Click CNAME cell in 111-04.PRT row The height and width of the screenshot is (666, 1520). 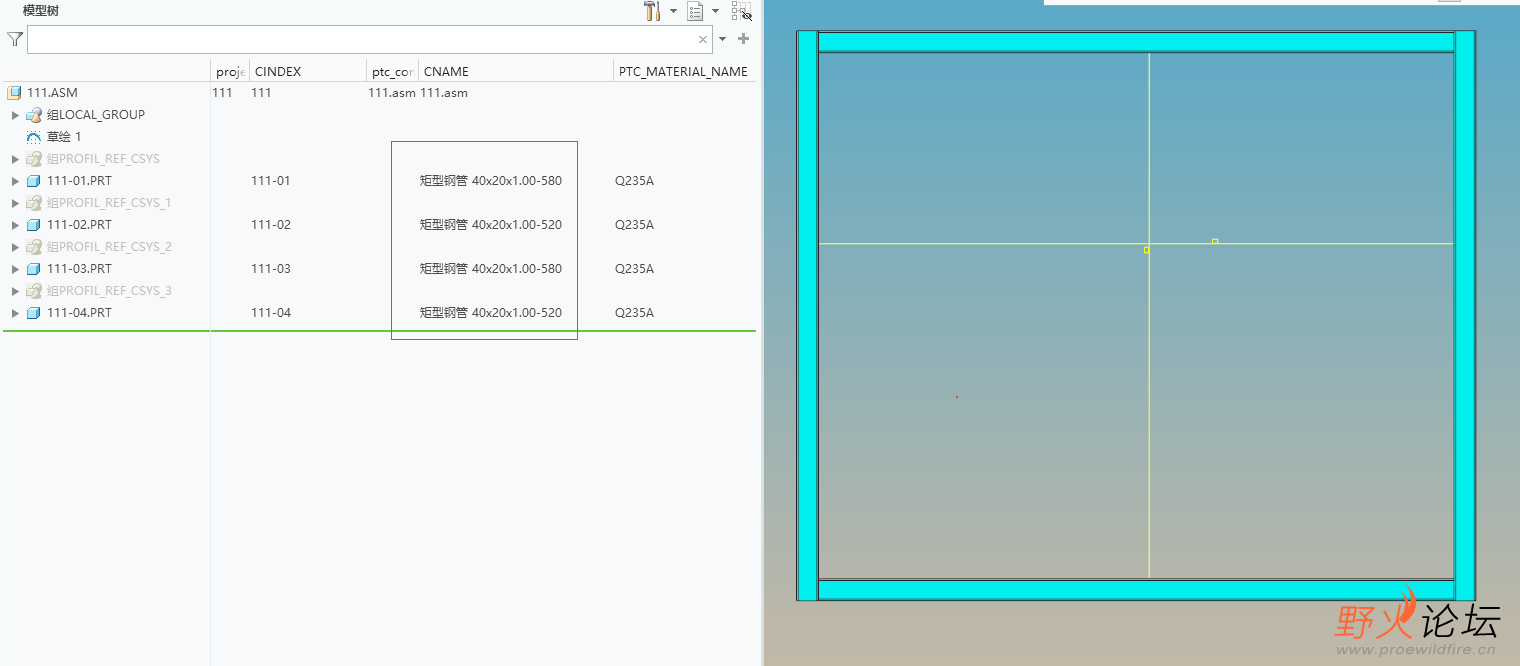[491, 313]
